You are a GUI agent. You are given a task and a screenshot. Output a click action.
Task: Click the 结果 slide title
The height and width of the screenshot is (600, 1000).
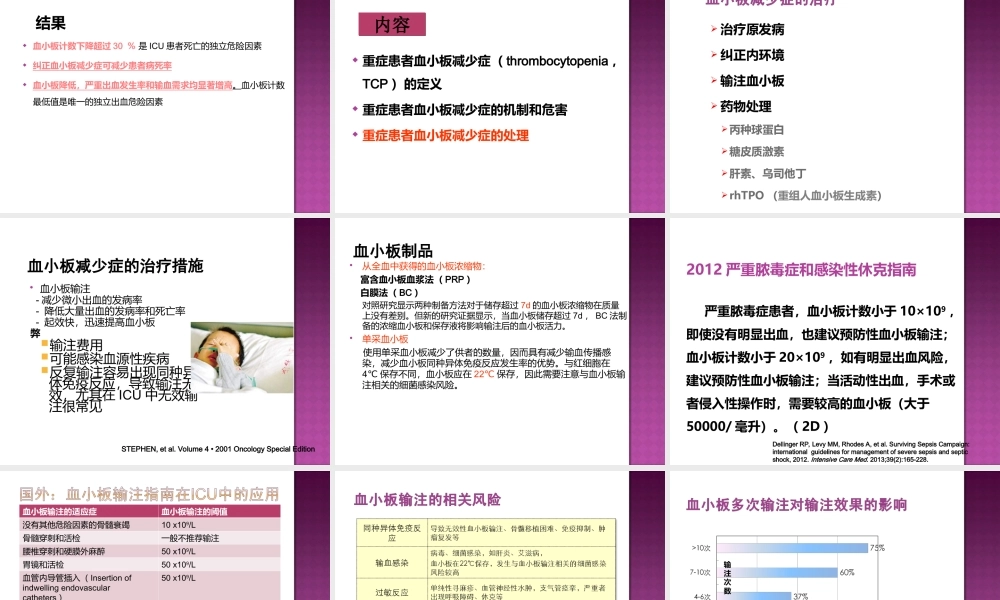50,24
